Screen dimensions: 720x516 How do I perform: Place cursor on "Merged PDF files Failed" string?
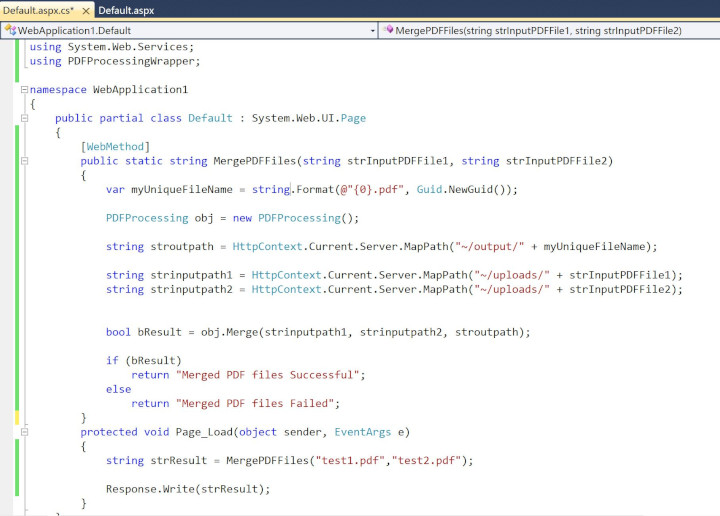coord(258,403)
